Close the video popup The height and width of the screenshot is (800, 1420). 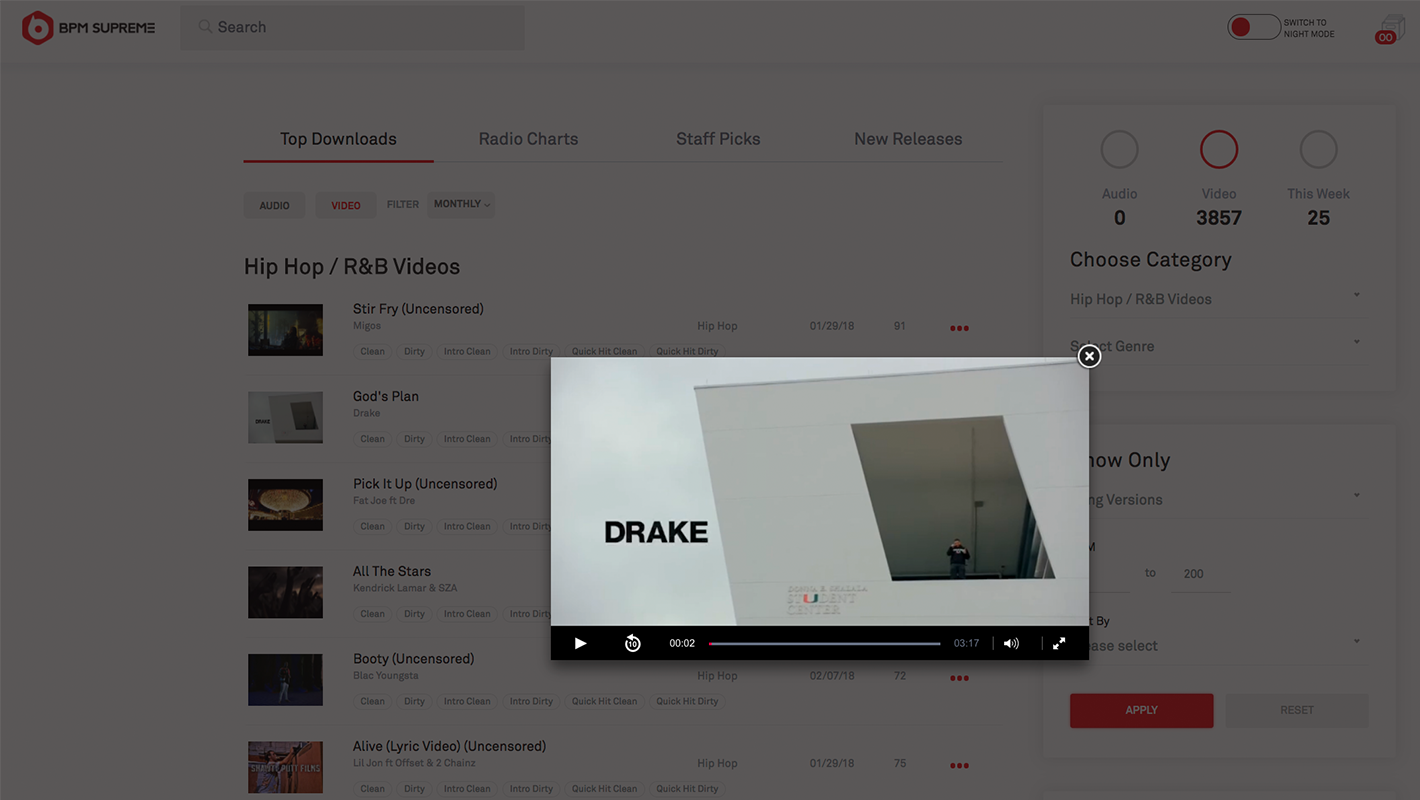[1089, 356]
